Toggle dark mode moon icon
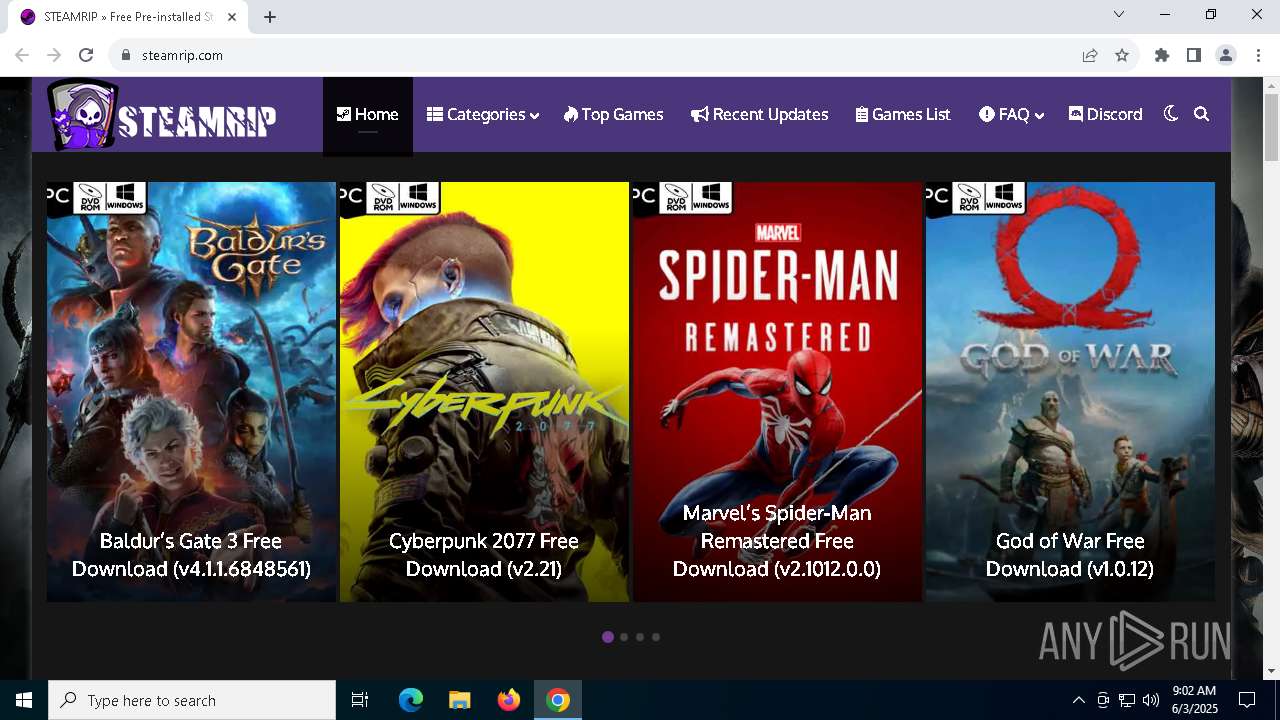1280x720 pixels. tap(1171, 114)
